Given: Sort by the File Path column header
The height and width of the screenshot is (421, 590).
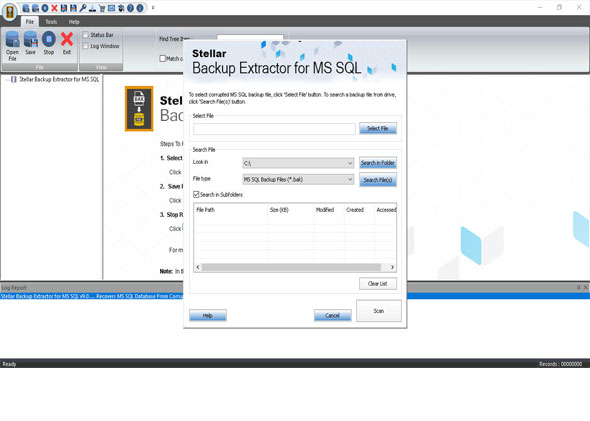Looking at the screenshot, I should 231,210.
